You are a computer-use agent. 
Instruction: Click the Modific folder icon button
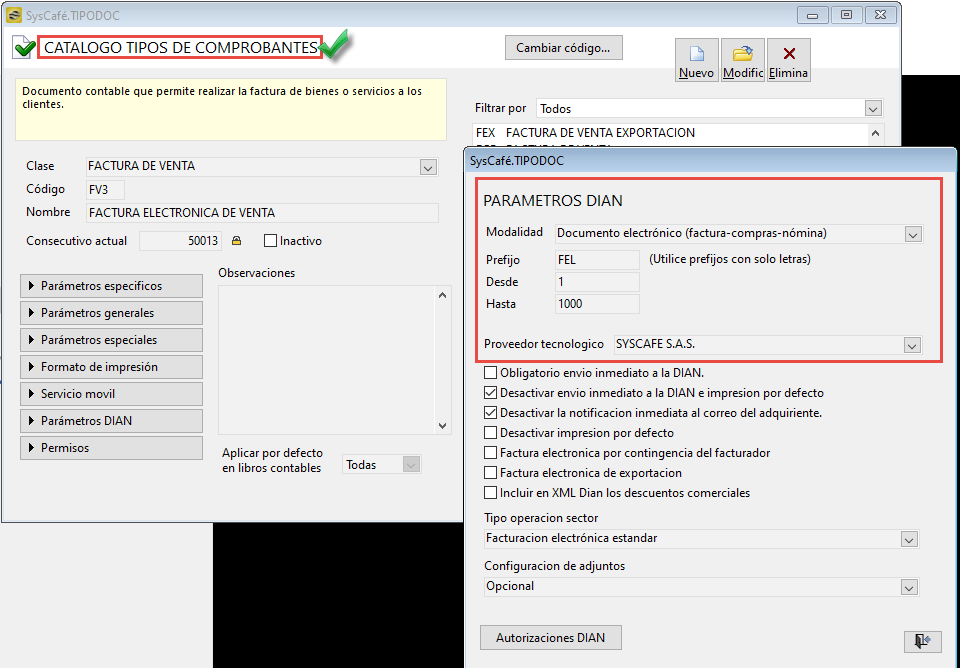[743, 60]
